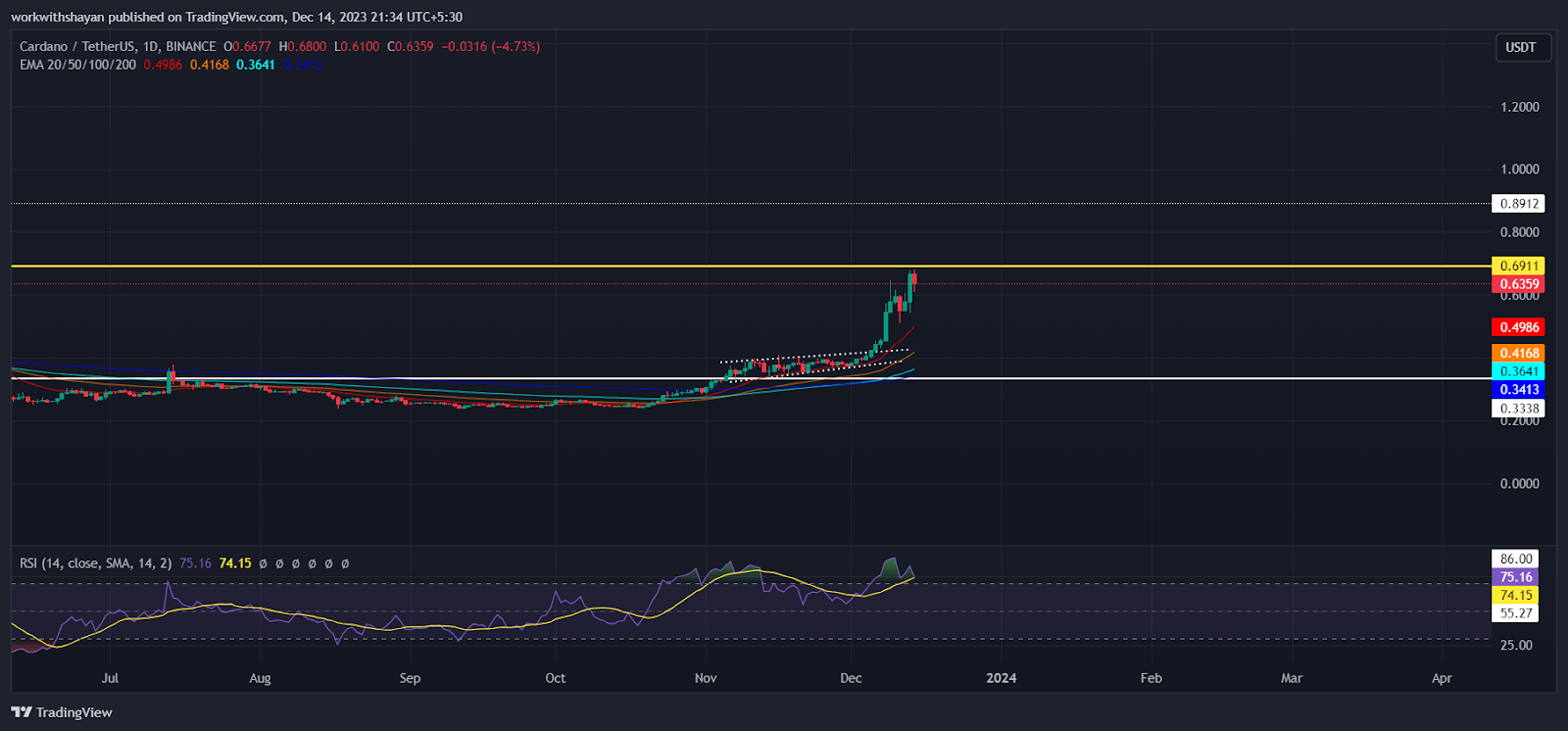Click the 0.8000 price scale tick
1568x731 pixels.
pos(1520,232)
